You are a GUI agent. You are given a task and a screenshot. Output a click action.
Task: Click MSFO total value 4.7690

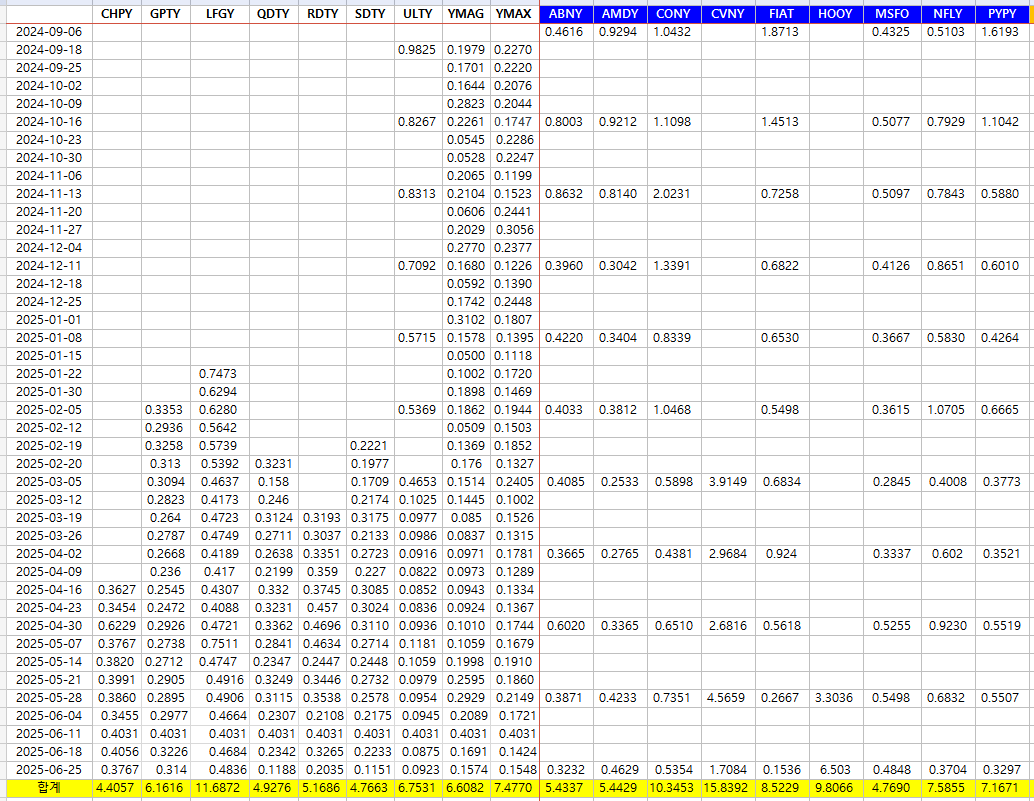892,788
